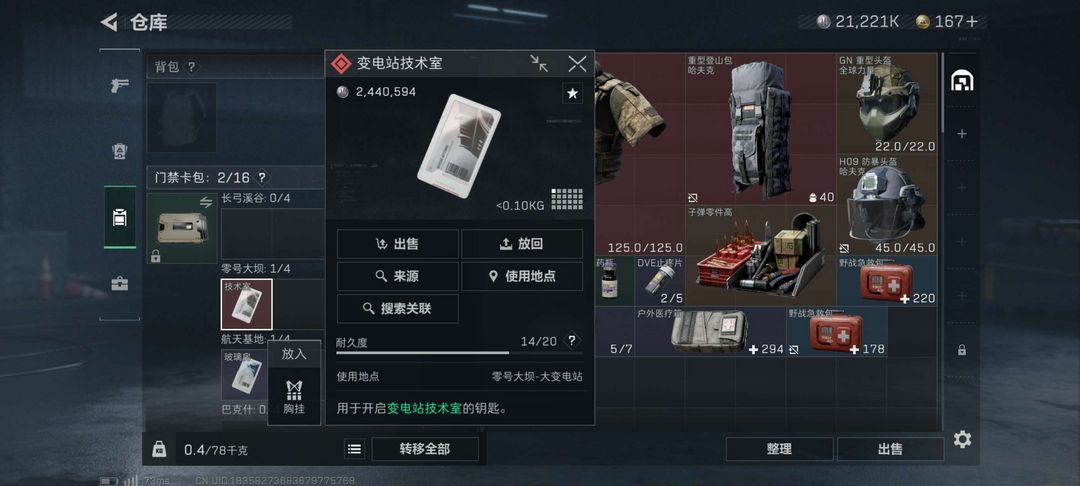Select 胸挂 option in the 放入 menu
Image resolution: width=1080 pixels, height=486 pixels.
click(x=294, y=397)
